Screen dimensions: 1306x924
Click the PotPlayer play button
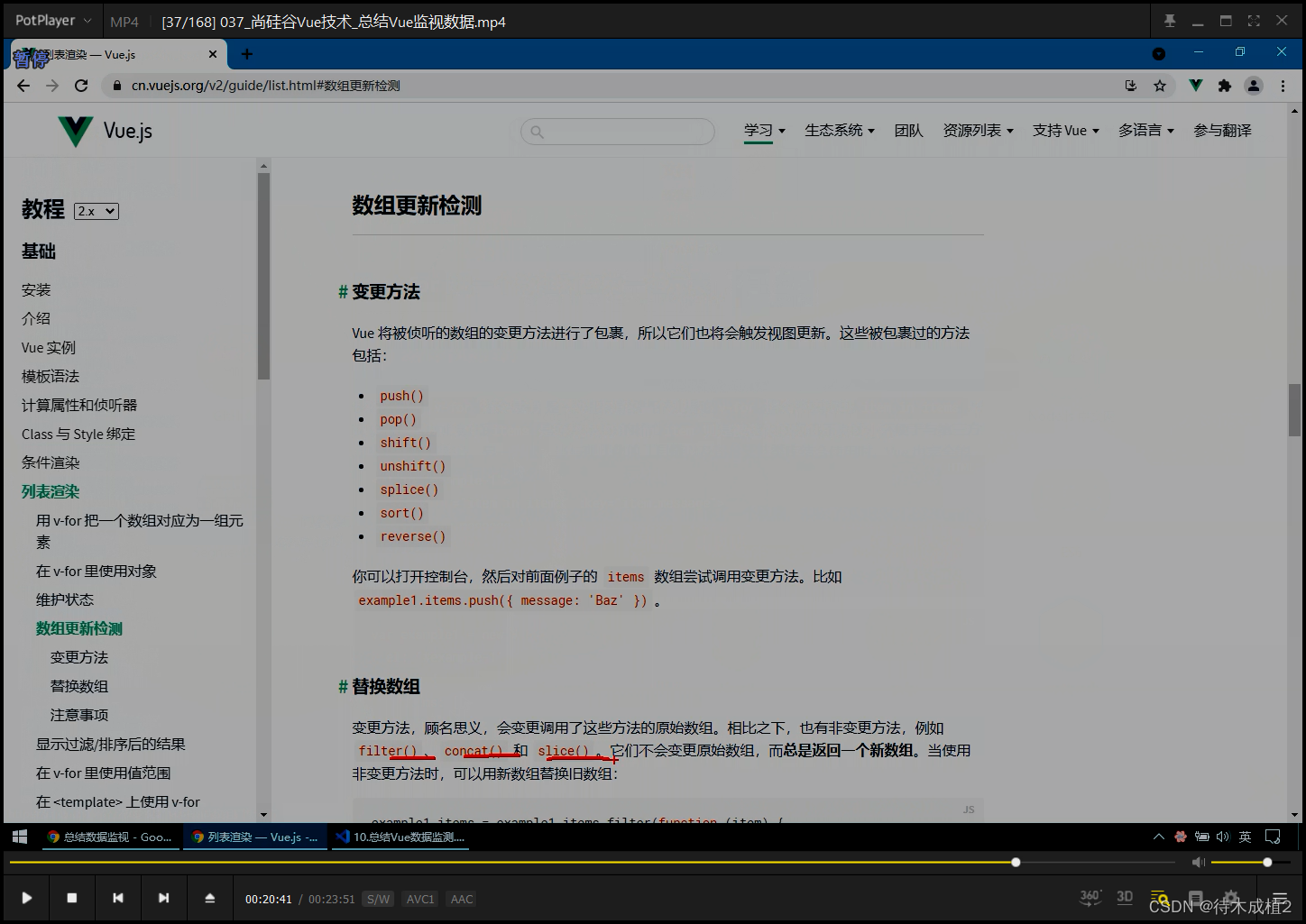[27, 898]
